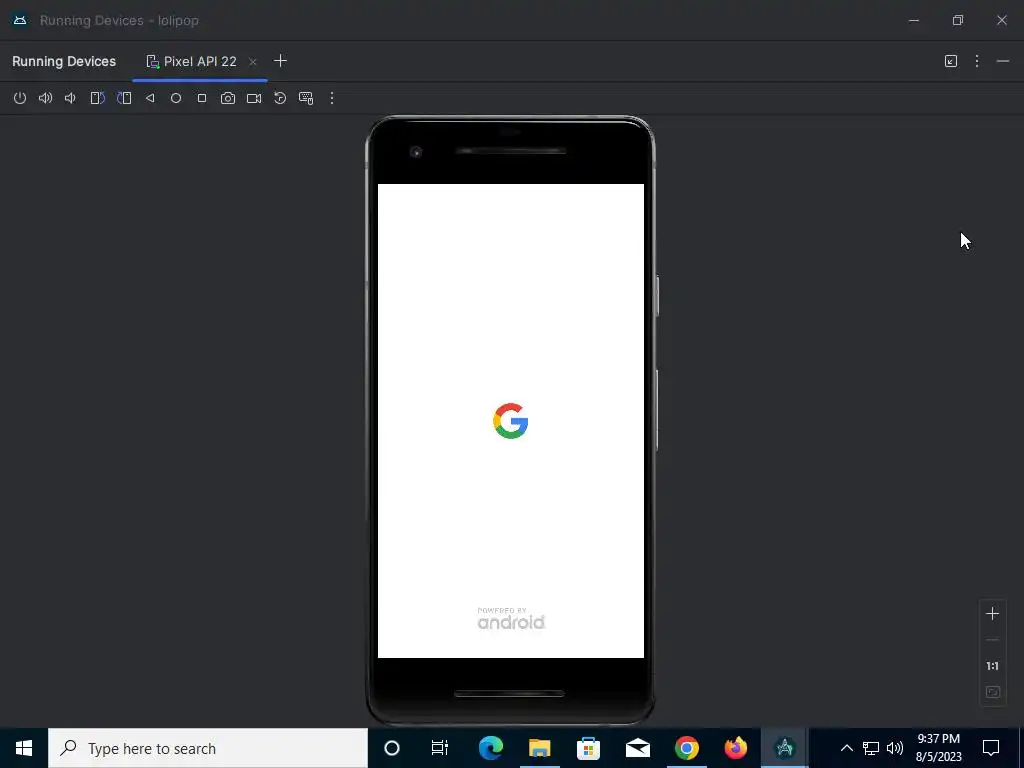The width and height of the screenshot is (1024, 768).
Task: Dock the Running Devices window
Action: click(x=951, y=61)
